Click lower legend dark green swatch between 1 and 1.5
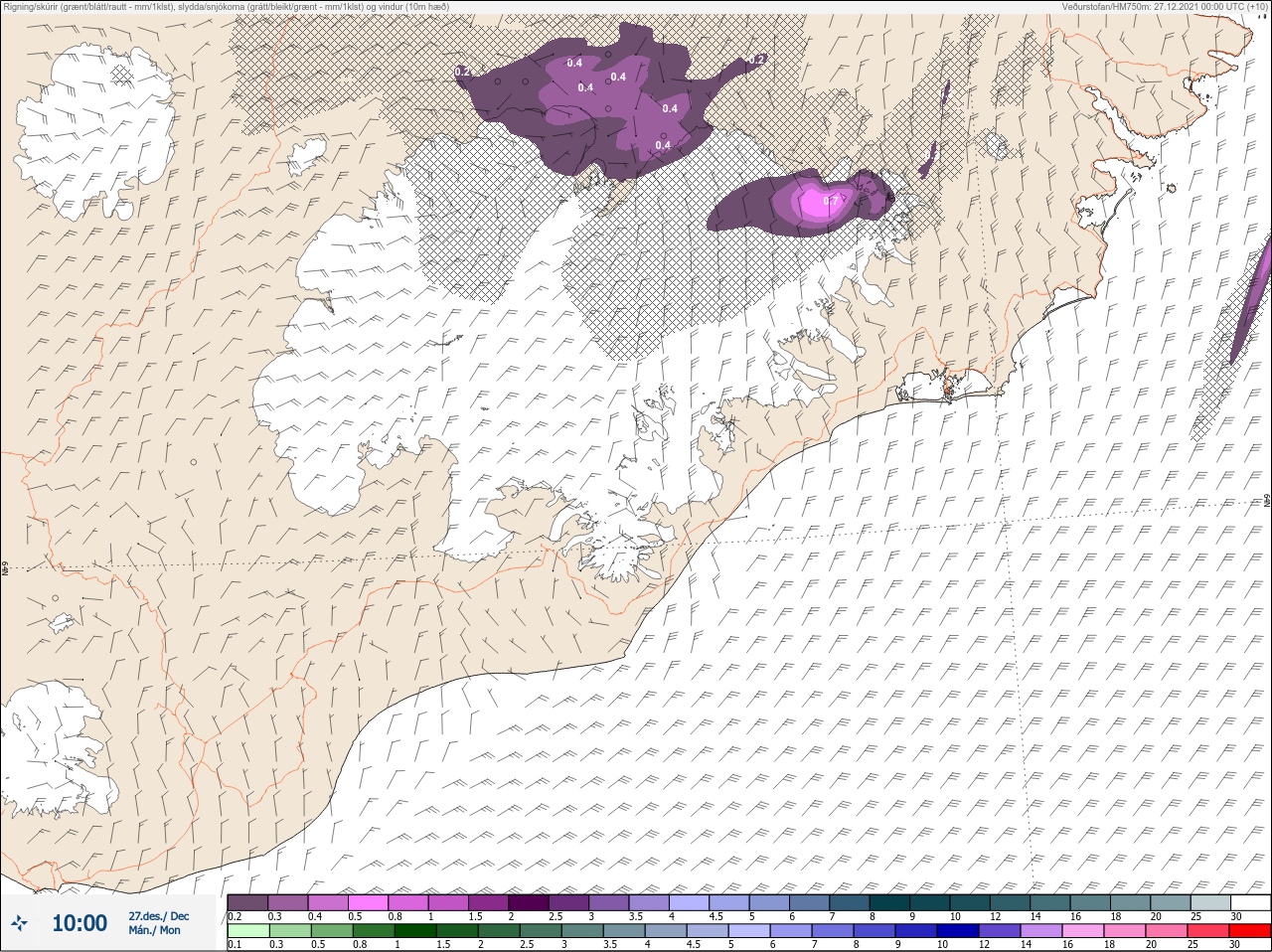 point(413,931)
